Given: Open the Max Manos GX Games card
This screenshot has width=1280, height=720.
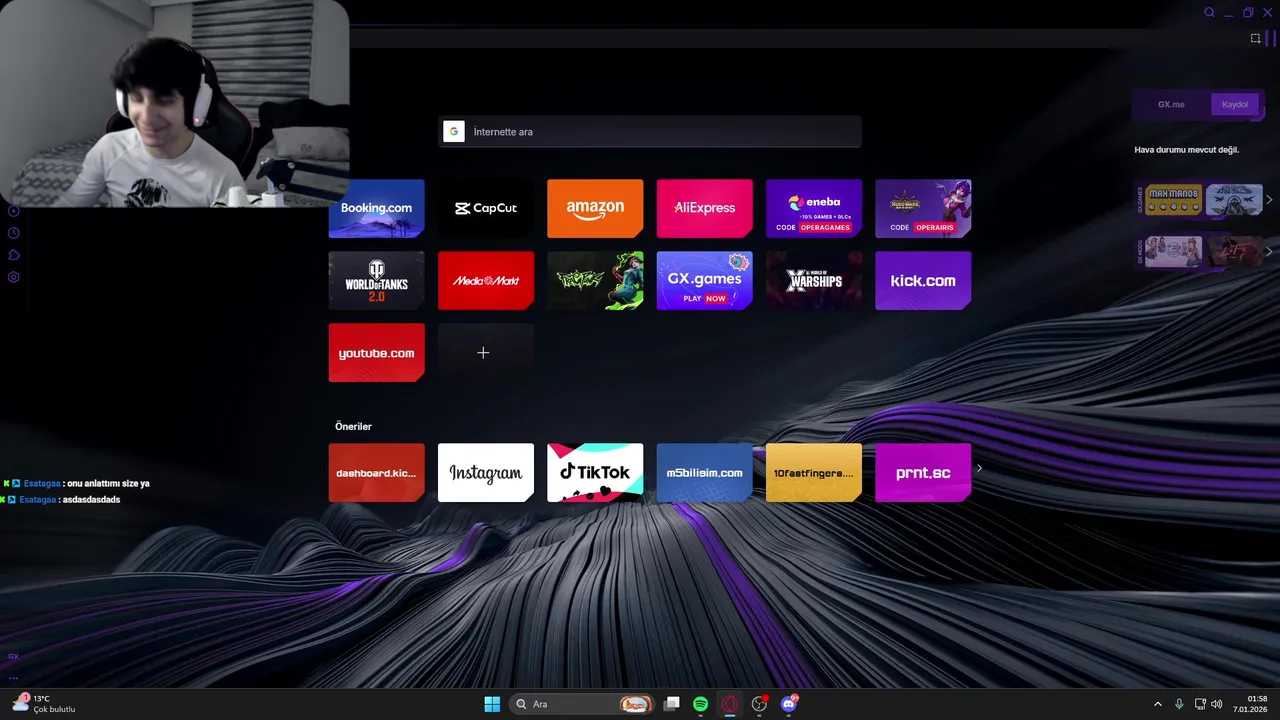Looking at the screenshot, I should (x=1173, y=200).
